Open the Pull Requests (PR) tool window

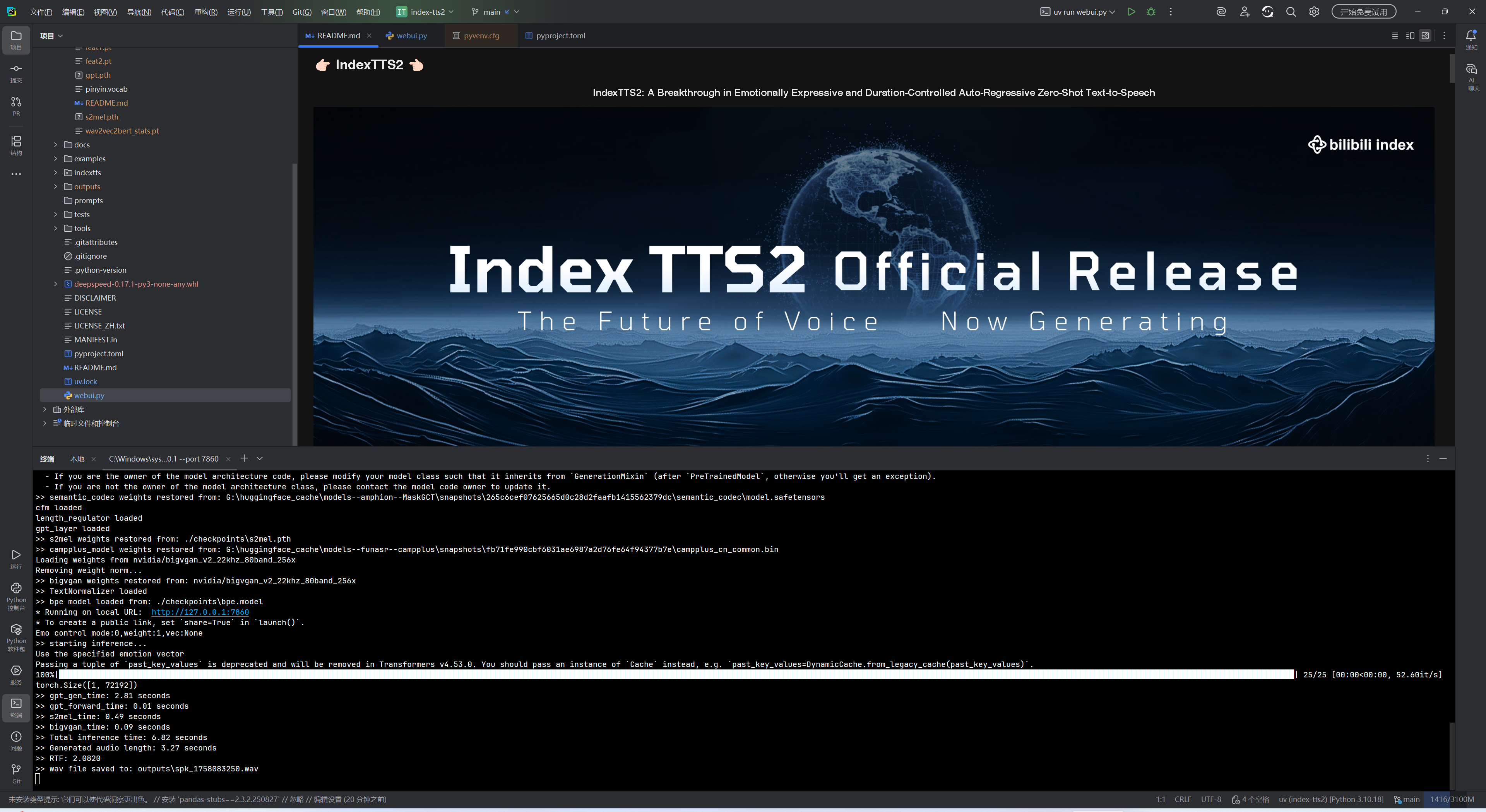(16, 106)
